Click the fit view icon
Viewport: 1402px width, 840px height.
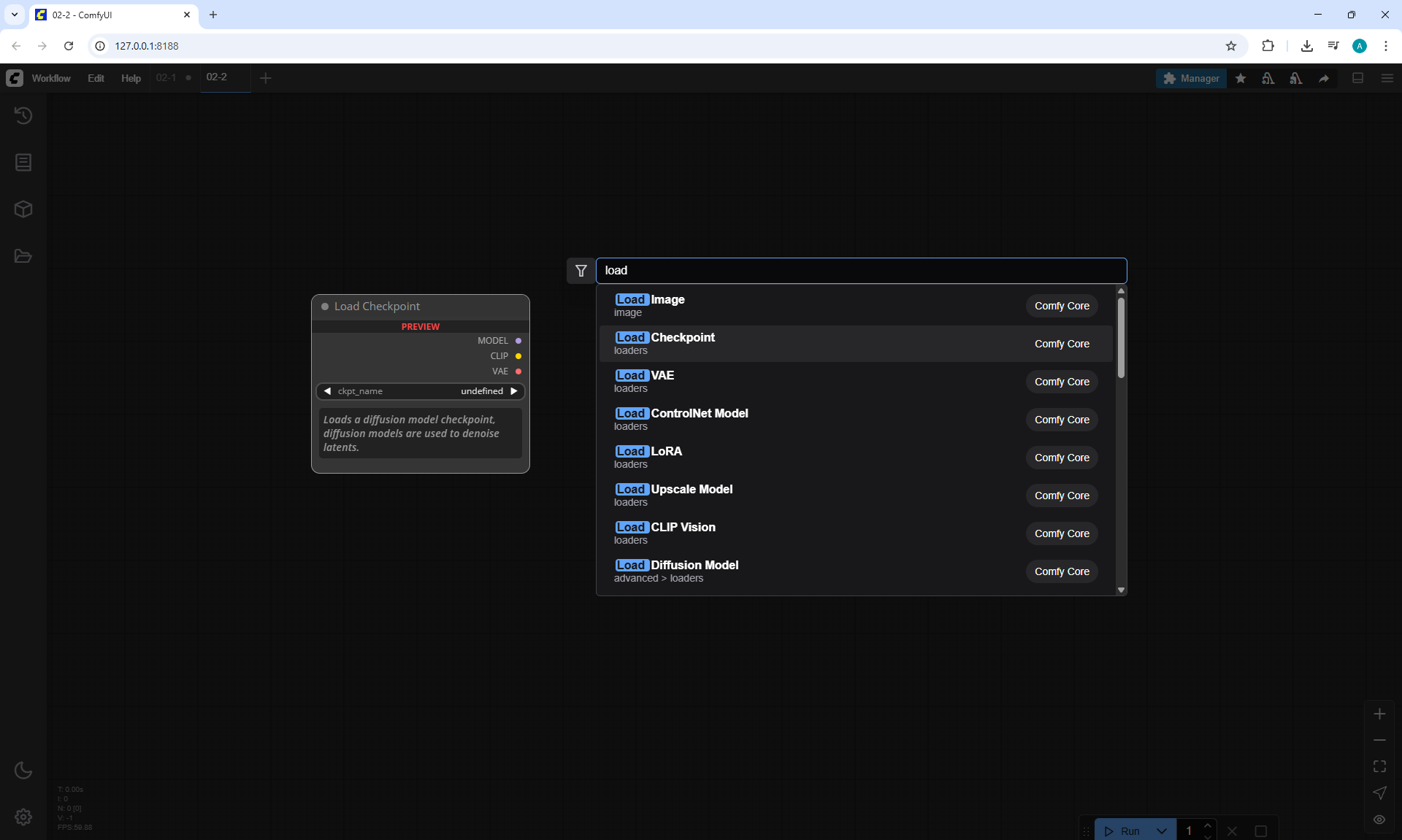pyautogui.click(x=1379, y=766)
